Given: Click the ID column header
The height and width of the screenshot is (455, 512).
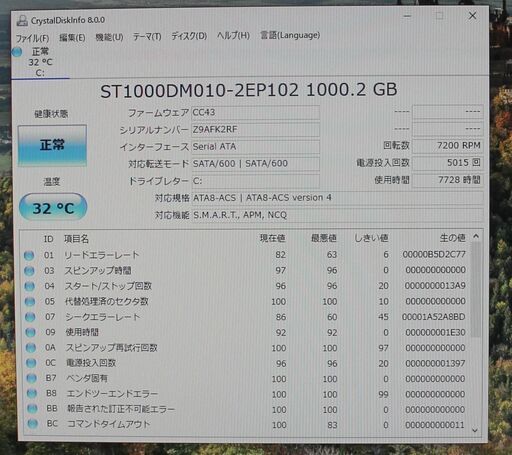Looking at the screenshot, I should [x=49, y=239].
